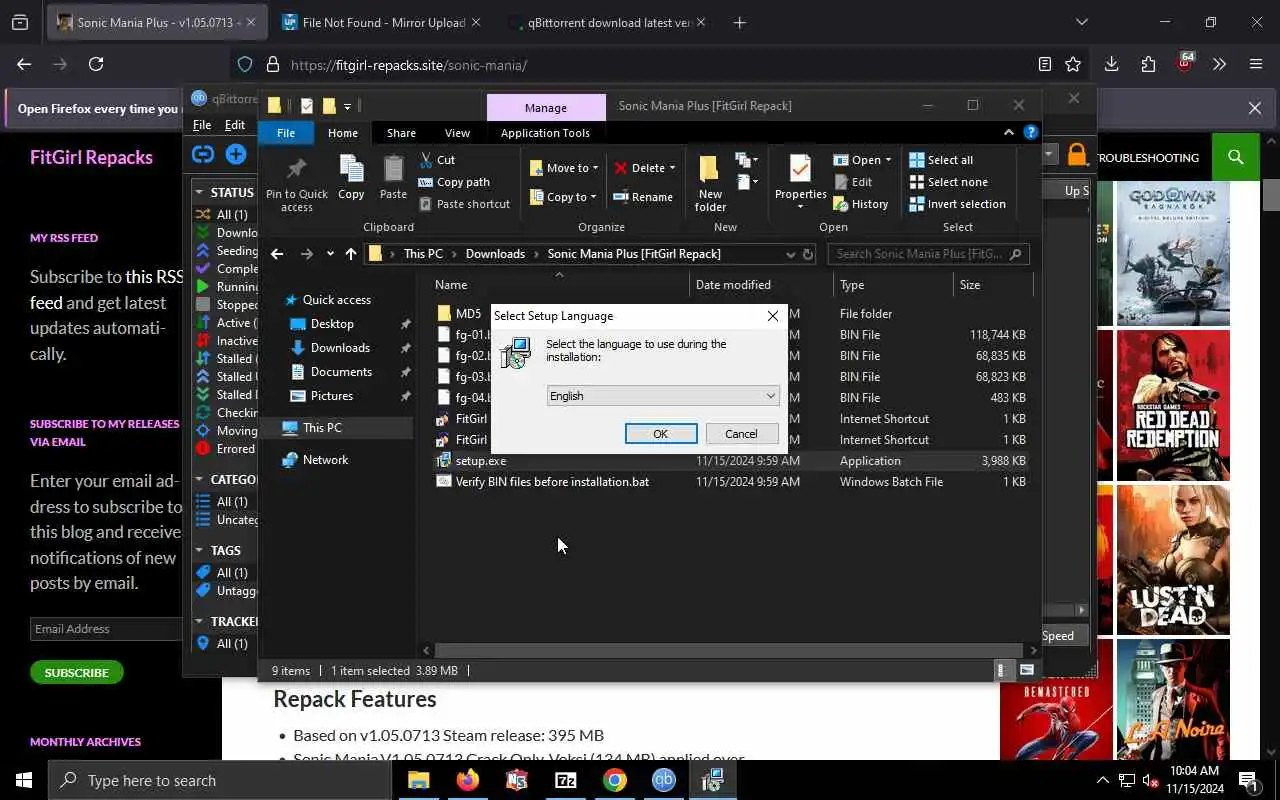Confirm language with the OK button
Screen dimensions: 1280x800
[x=661, y=434]
